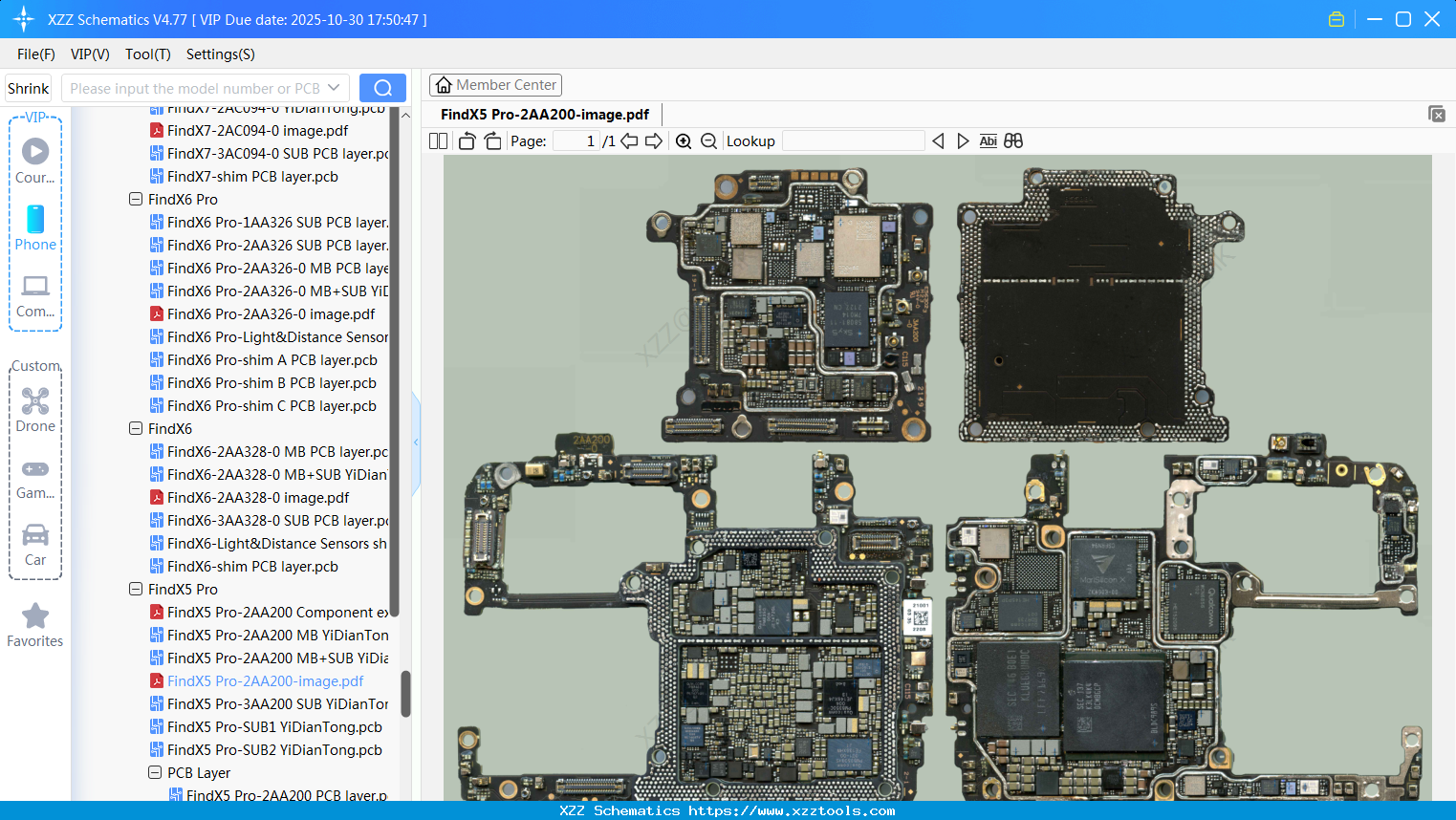Toggle the two-page layout view icon

tap(438, 141)
